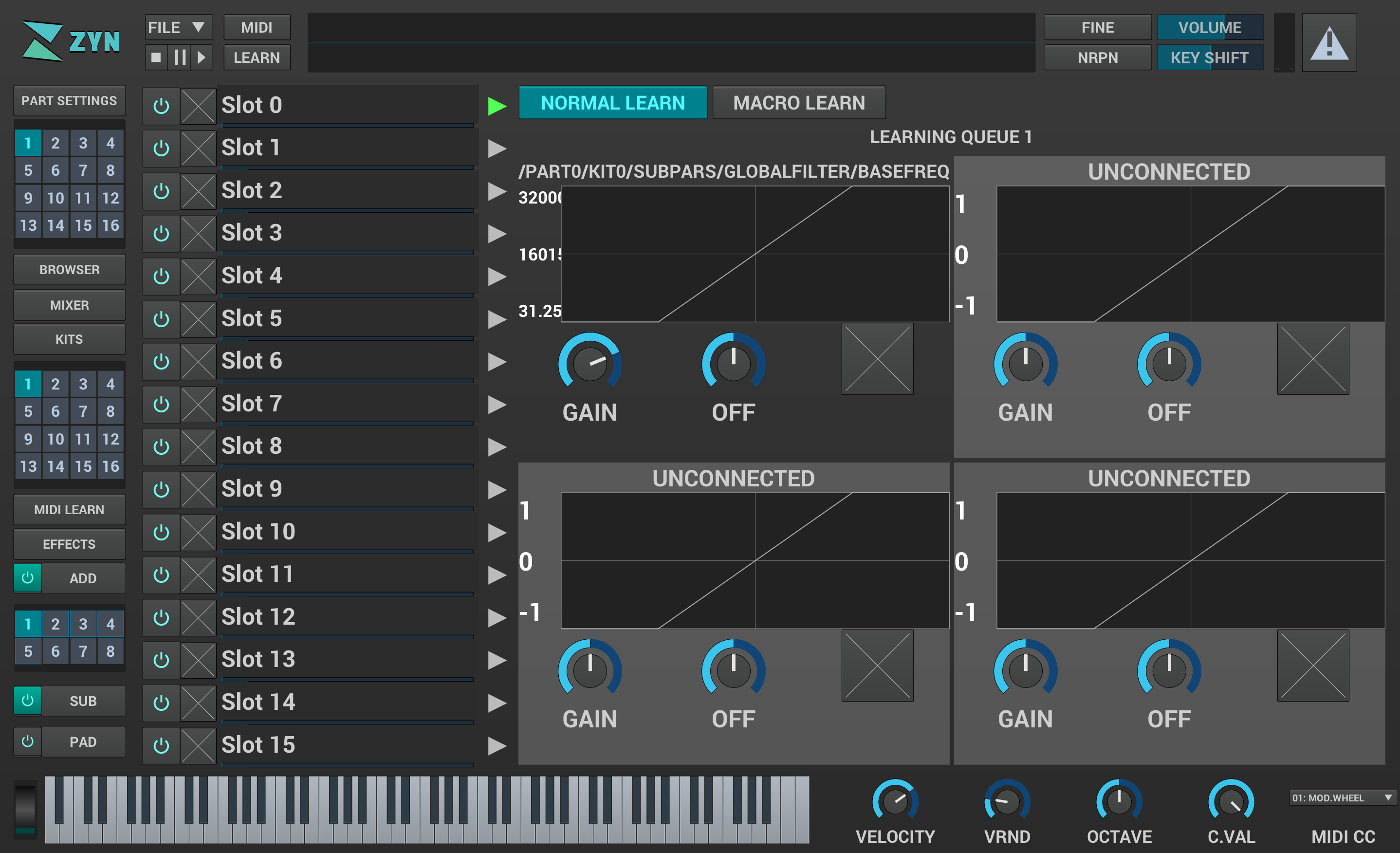Select Slot 4 with its arrow
The width and height of the screenshot is (1400, 853).
497,276
